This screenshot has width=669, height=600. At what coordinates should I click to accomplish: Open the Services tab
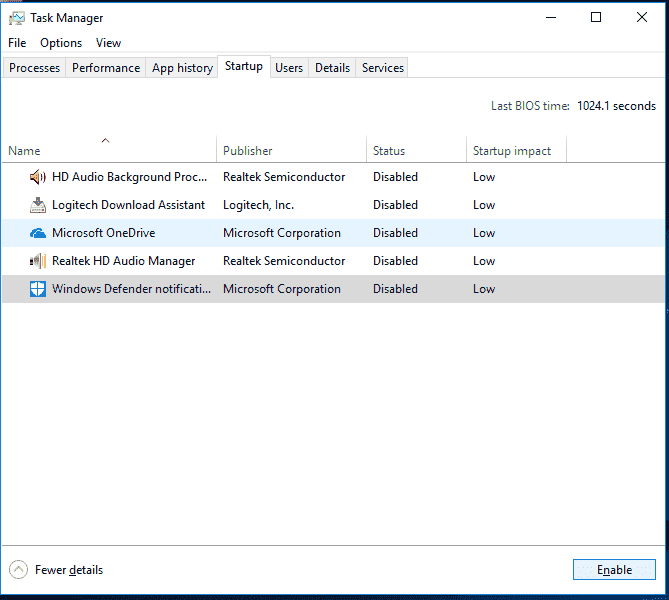(383, 68)
